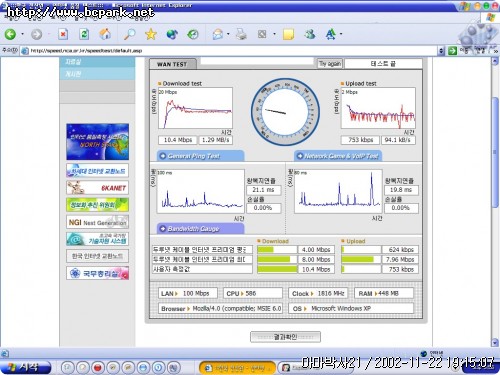Print the page with printer icon

pyautogui.click(x=241, y=34)
